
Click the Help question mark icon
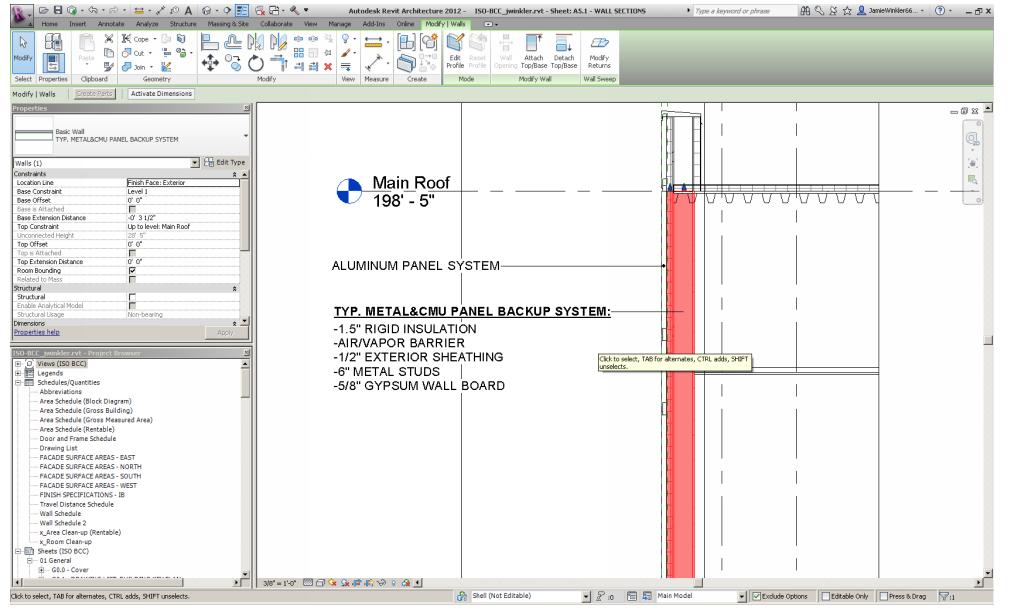point(940,10)
